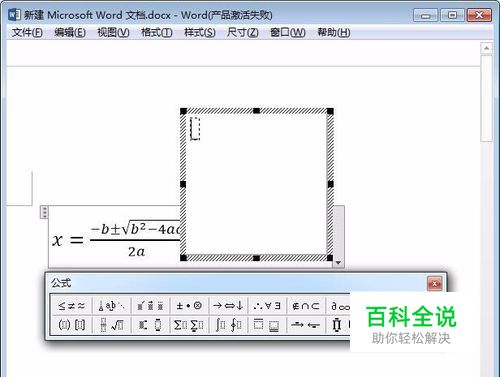Open the 编辑(E) menu

click(x=70, y=33)
